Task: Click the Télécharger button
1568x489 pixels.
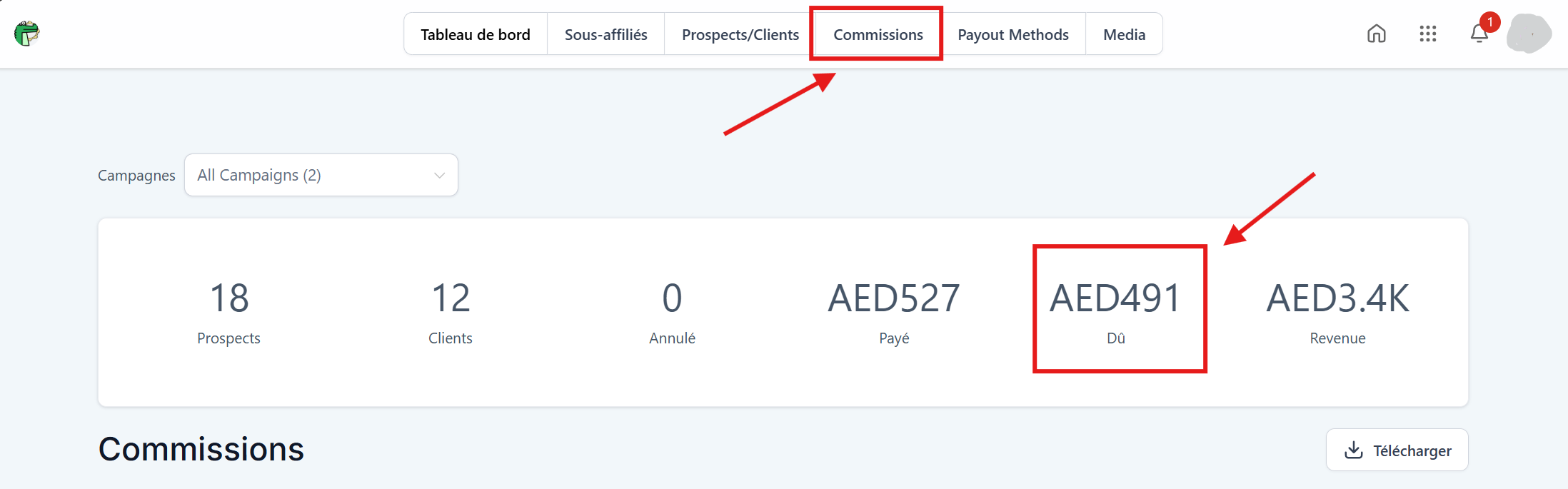Action: pos(1397,450)
